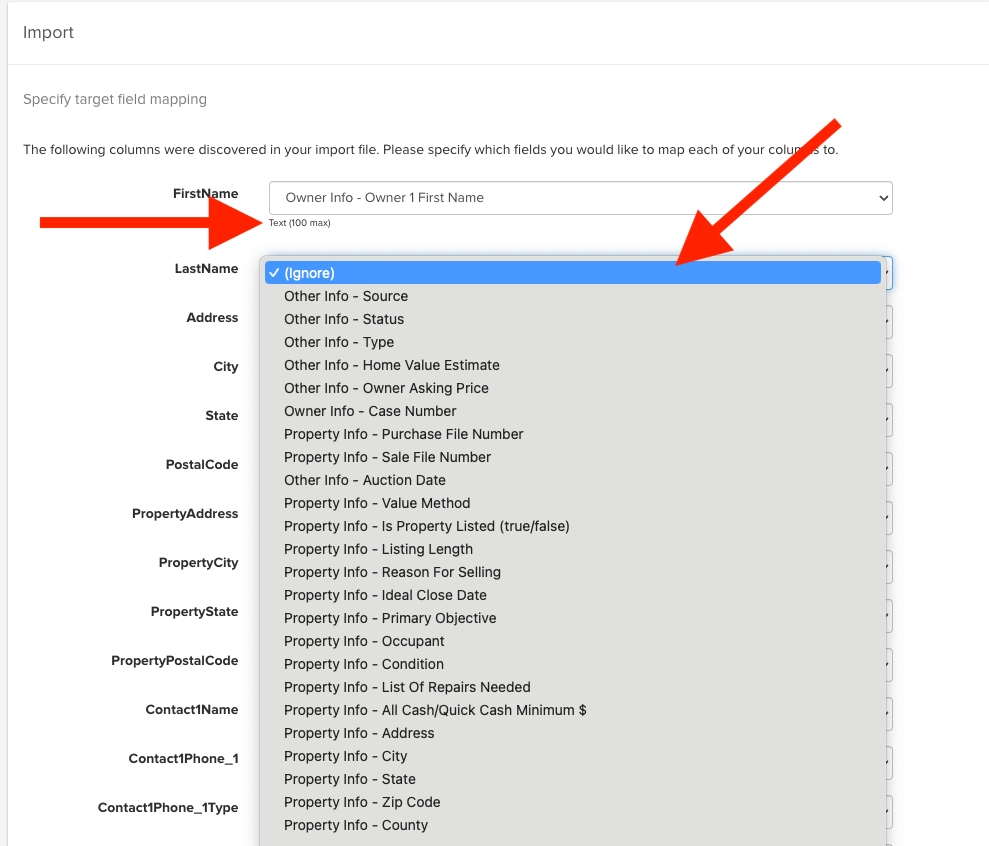Select Other Info - Owner Asking Price
989x846 pixels.
pos(386,388)
